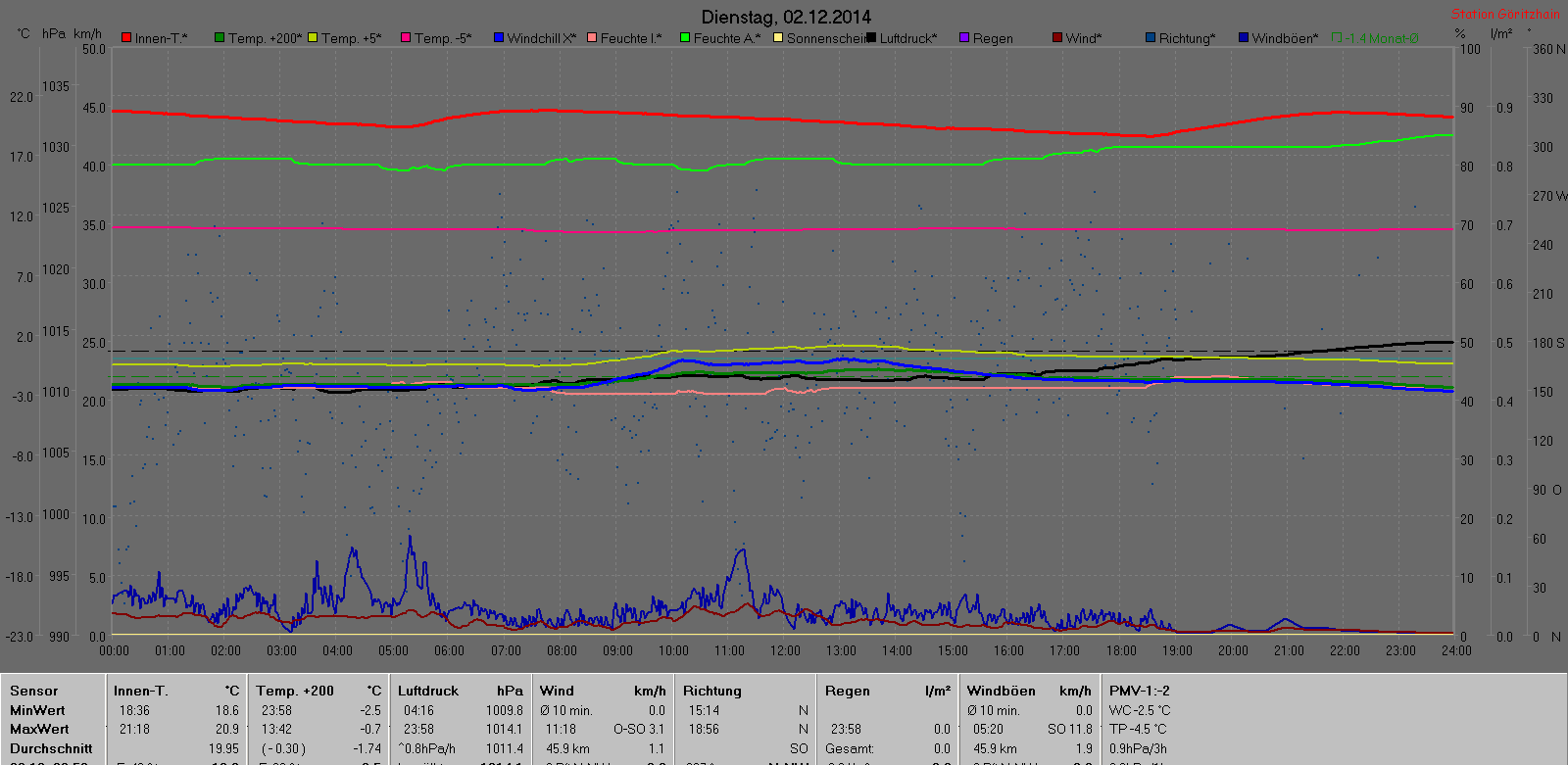Click the '( - 0.30 )' value
Viewport: 1568px width, 765px height.
tap(283, 748)
